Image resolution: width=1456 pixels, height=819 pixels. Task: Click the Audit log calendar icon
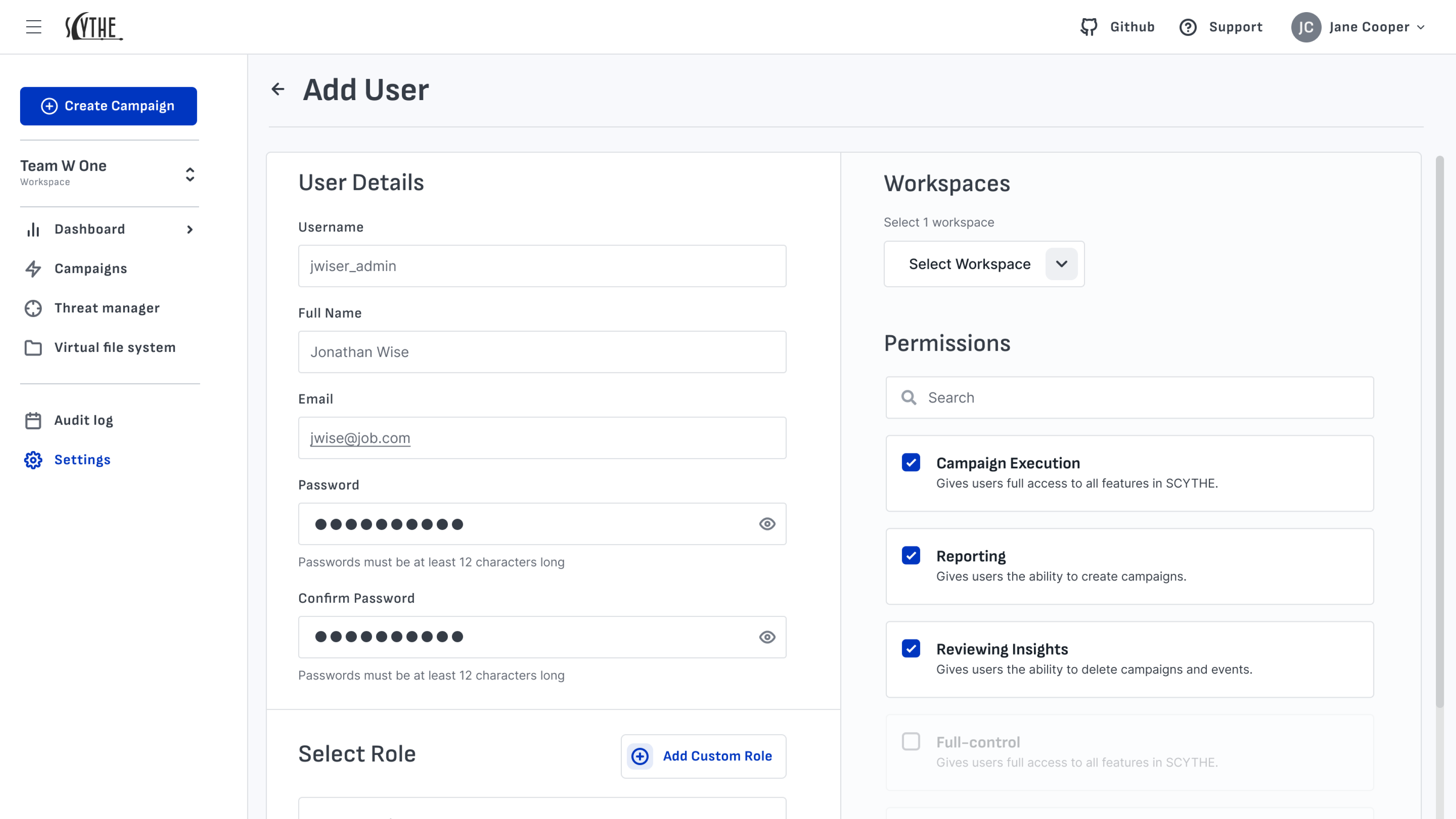click(x=33, y=420)
